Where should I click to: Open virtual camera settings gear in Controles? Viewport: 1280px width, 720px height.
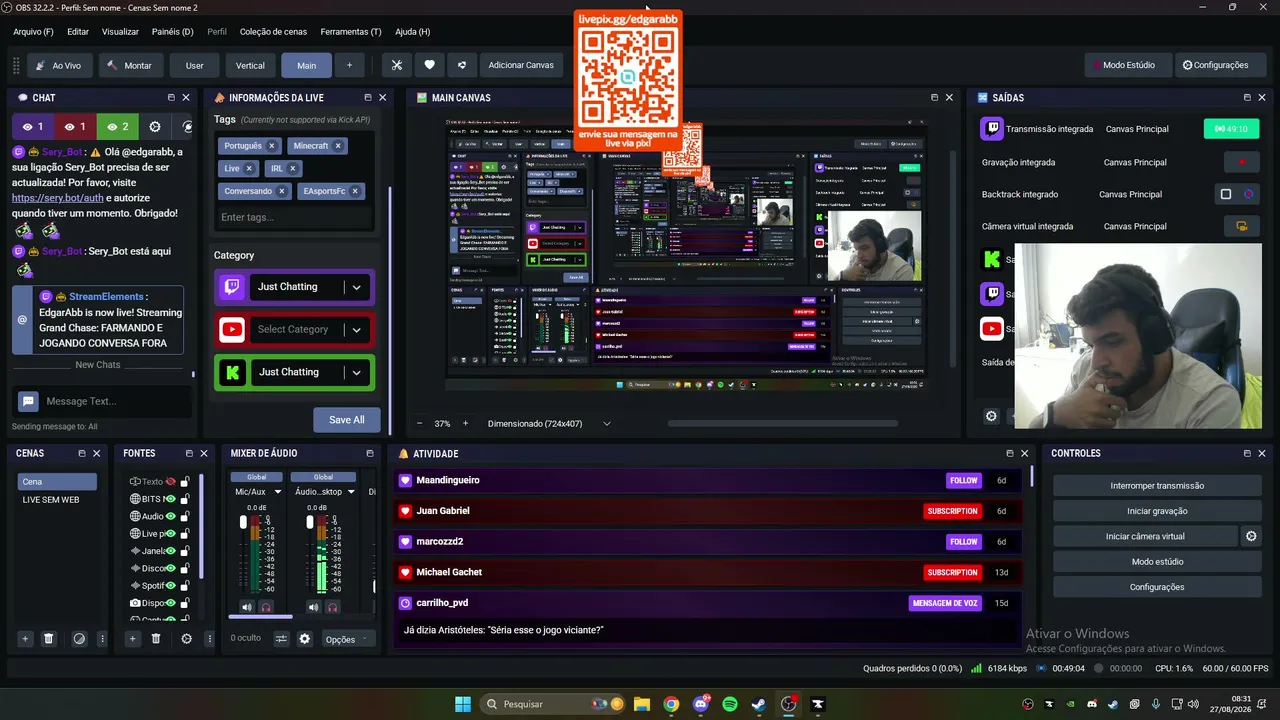(x=1251, y=536)
